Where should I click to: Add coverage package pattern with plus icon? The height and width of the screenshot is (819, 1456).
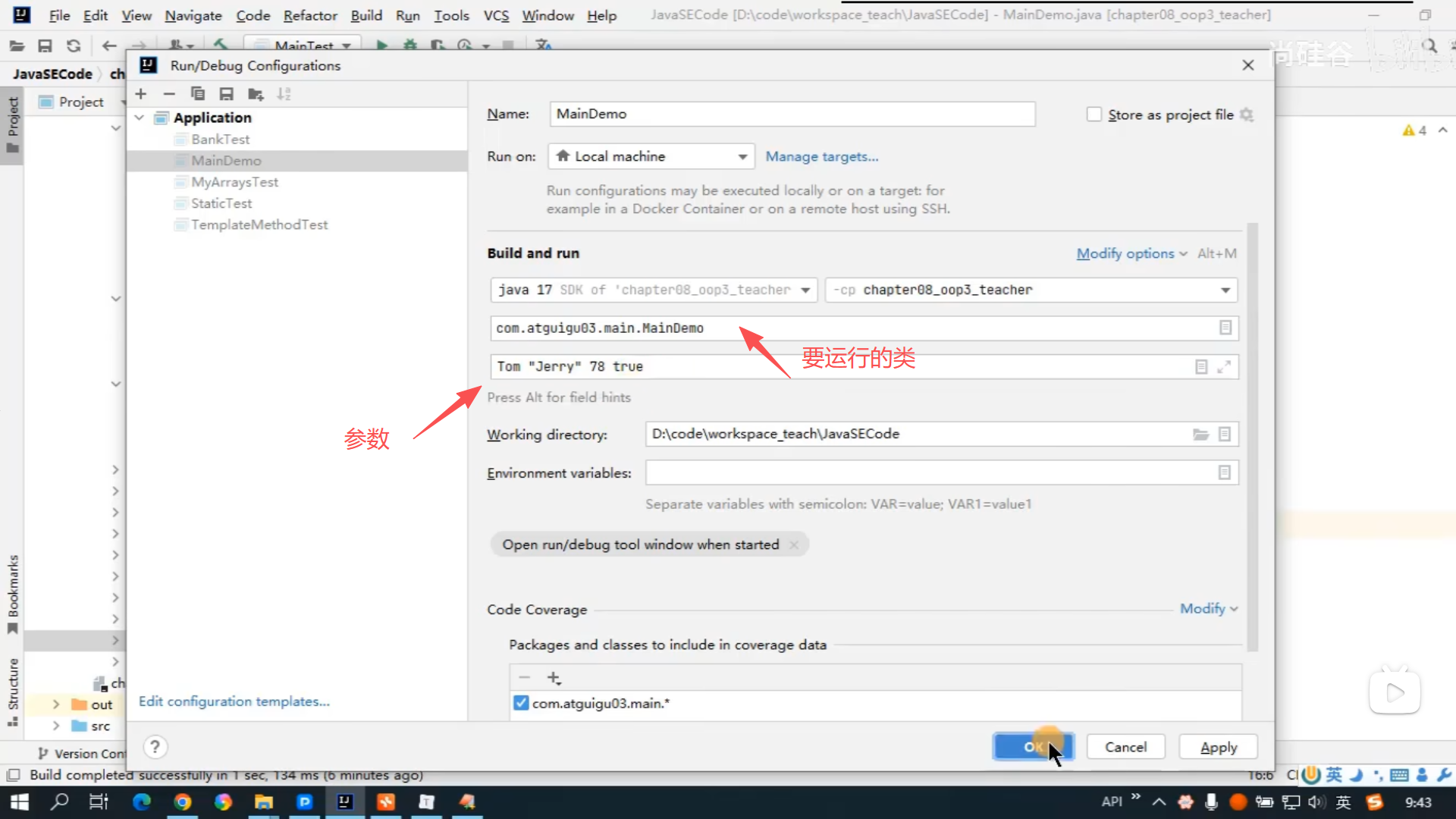coord(554,678)
